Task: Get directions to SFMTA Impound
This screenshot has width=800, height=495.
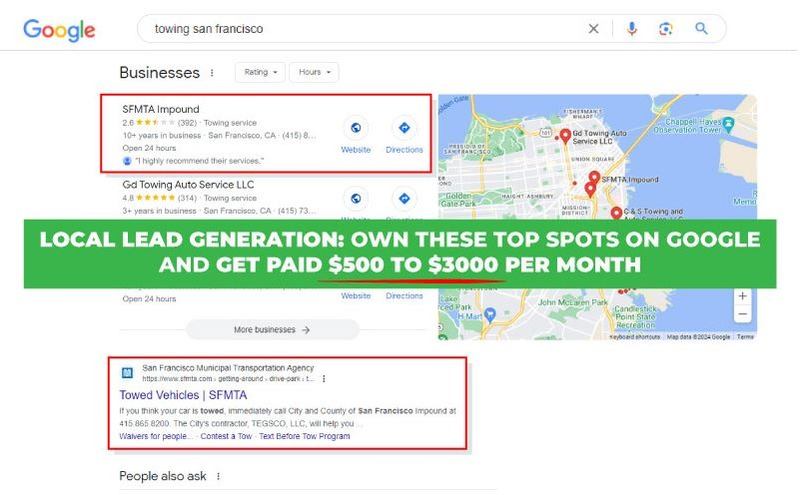Action: pos(404,129)
